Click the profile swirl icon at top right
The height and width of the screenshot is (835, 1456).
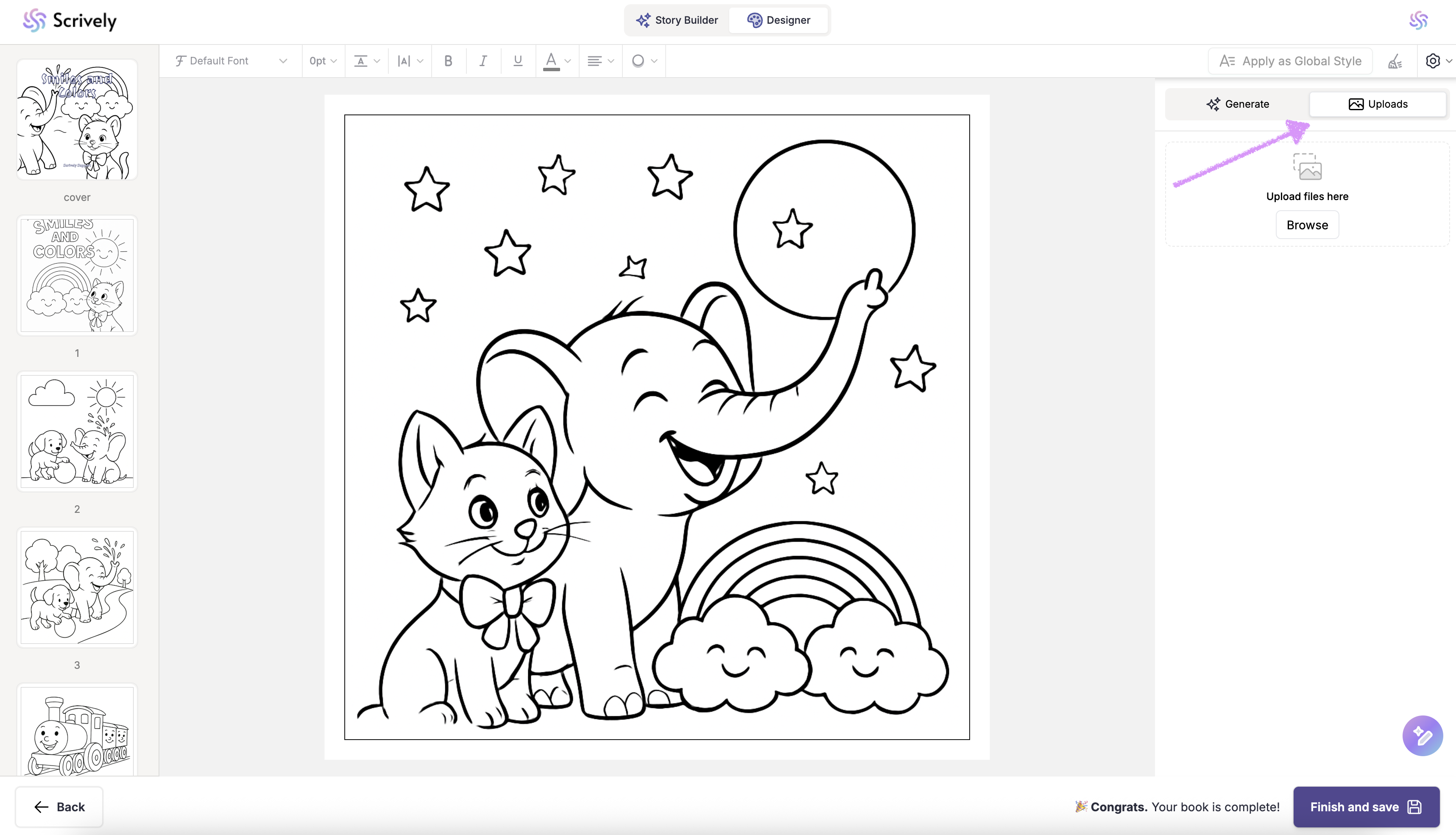click(1418, 21)
